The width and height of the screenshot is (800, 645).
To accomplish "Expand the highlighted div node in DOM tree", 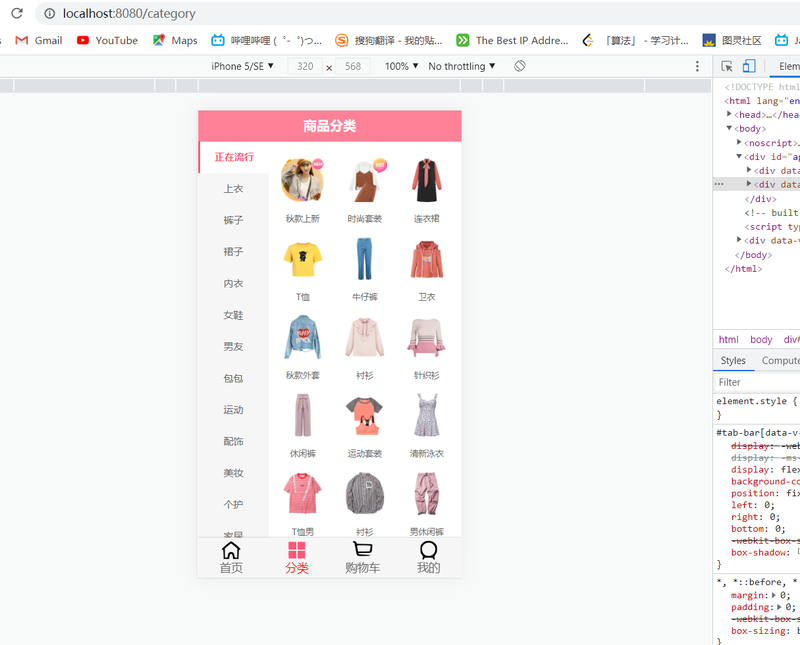I will pyautogui.click(x=749, y=184).
